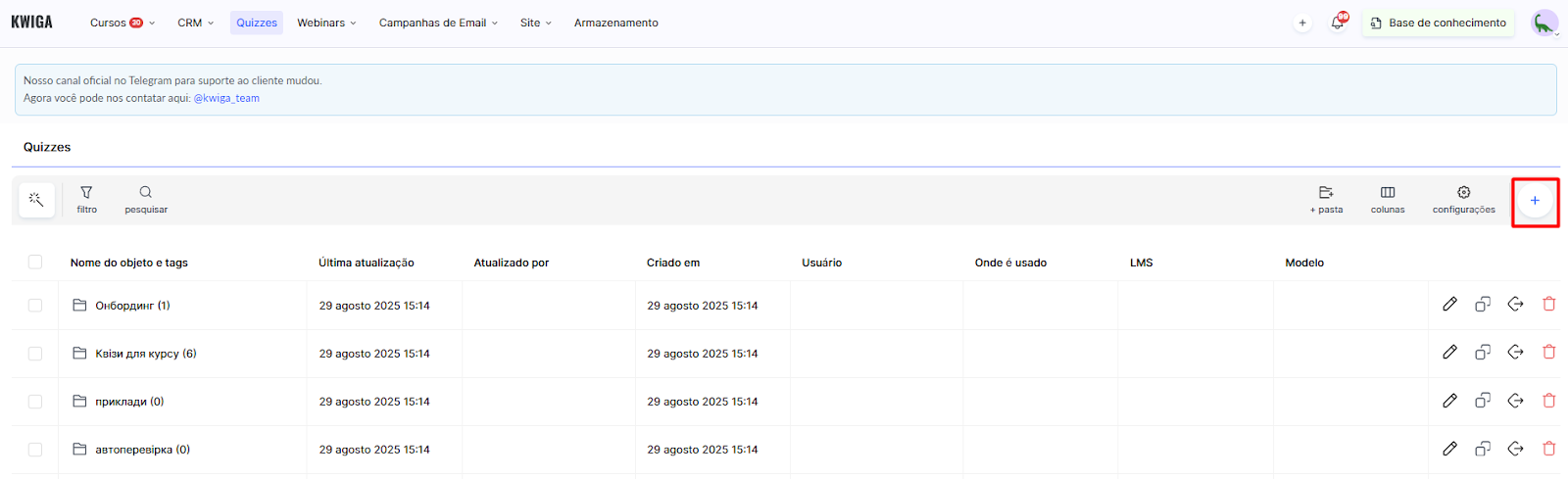
Task: Click the pesquisar magnifier icon
Action: pos(146,193)
